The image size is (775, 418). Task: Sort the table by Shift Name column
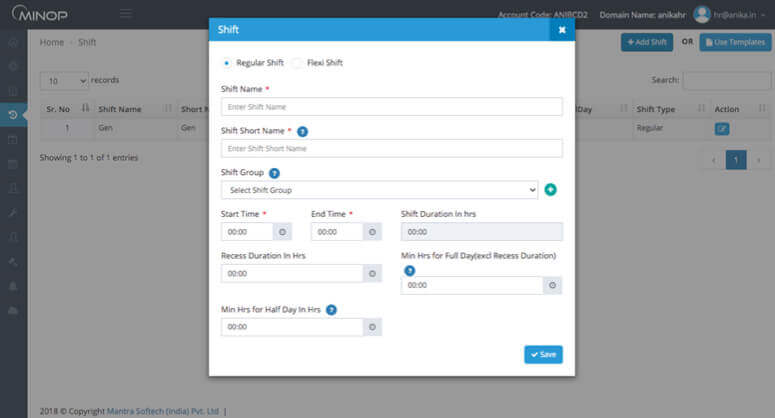tap(119, 109)
